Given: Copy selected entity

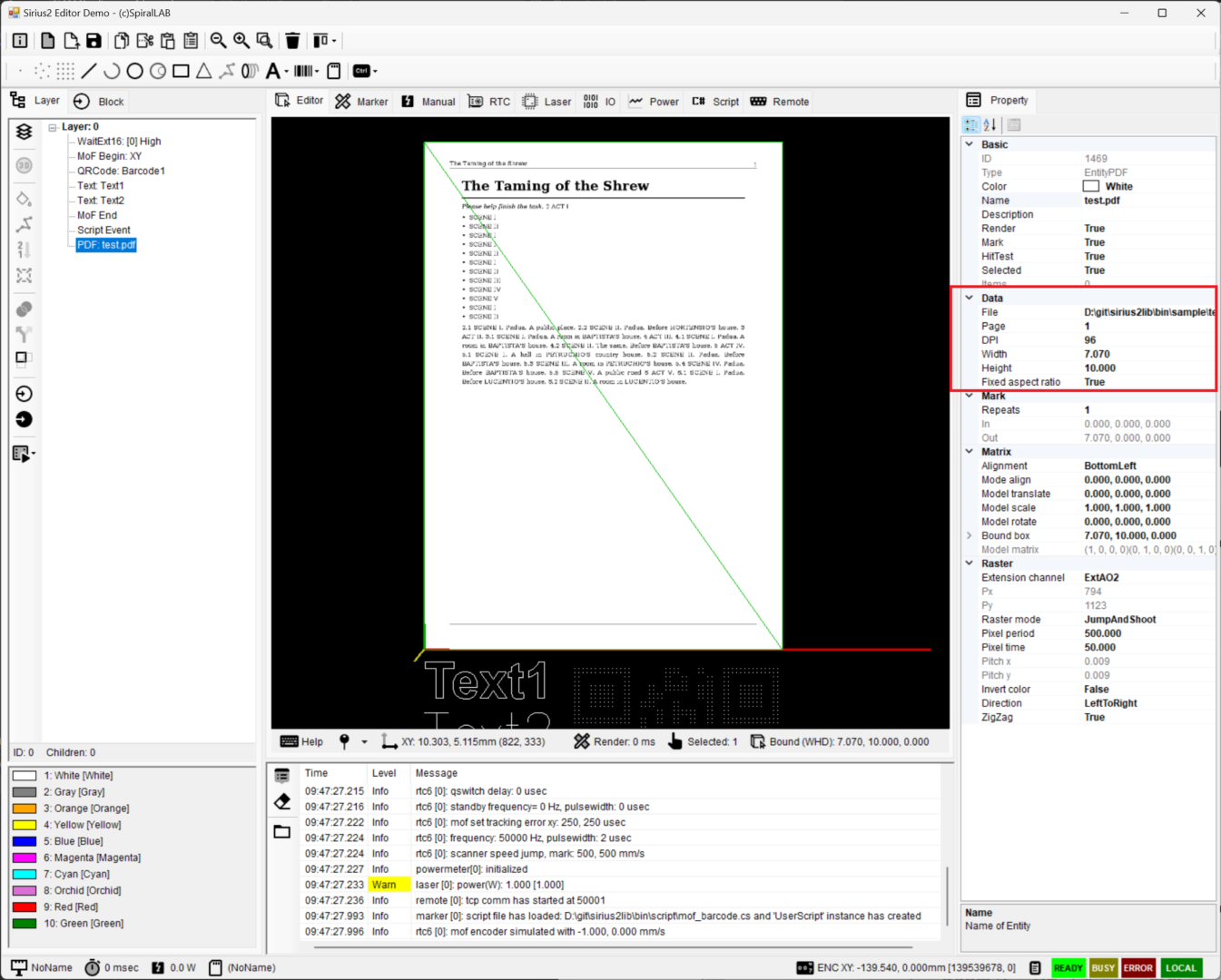Looking at the screenshot, I should [121, 40].
